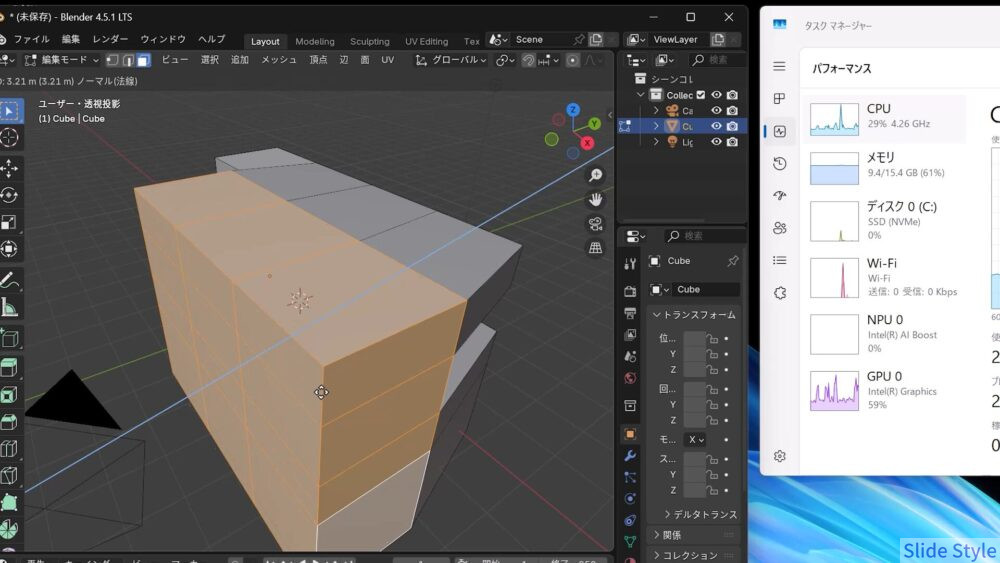Screen dimensions: 1000x563
Task: Click the viewport zoom magnifier icon
Action: [x=596, y=175]
